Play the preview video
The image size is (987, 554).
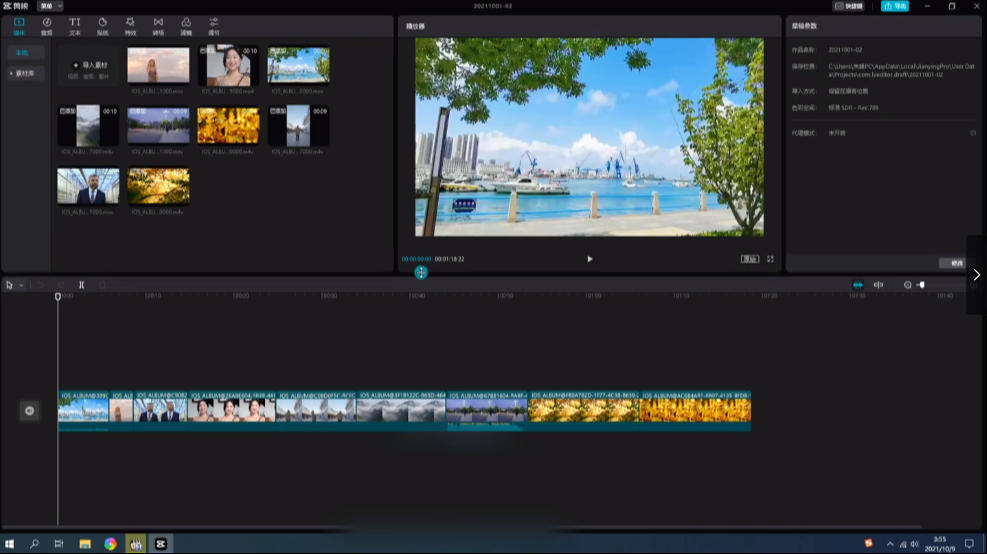pos(589,259)
